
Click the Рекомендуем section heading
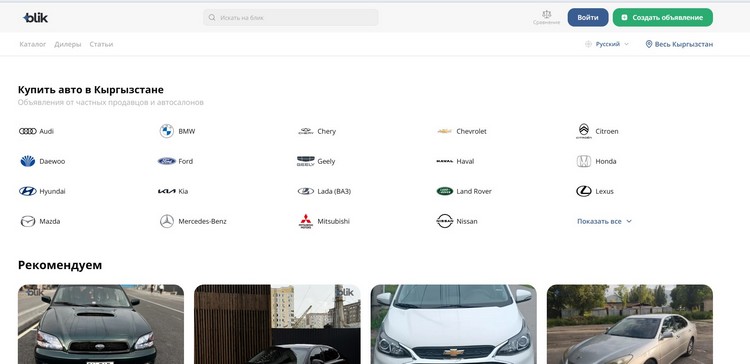tap(60, 265)
